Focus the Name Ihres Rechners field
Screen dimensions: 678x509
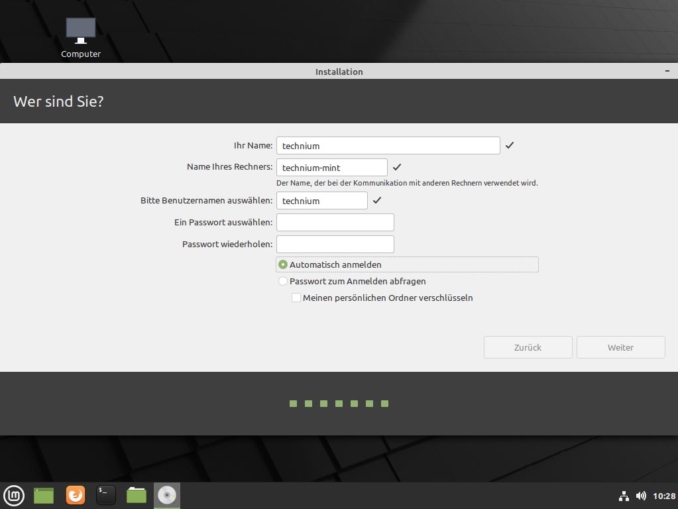[x=332, y=167]
